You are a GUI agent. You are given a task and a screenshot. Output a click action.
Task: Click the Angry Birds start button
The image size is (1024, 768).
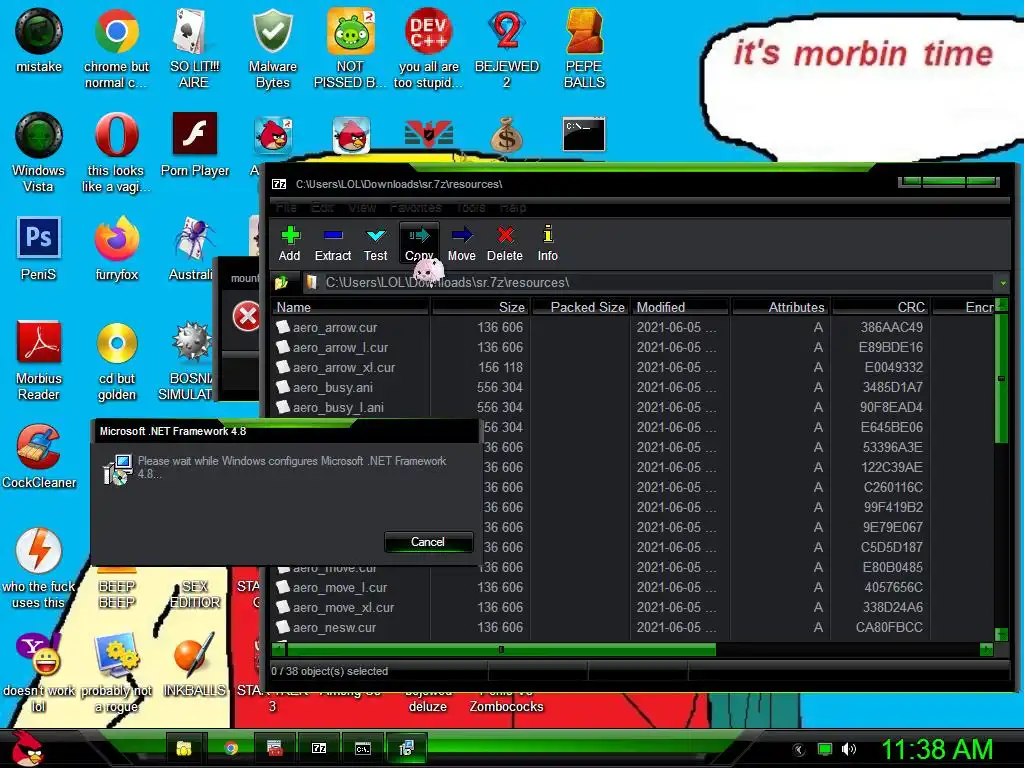pyautogui.click(x=27, y=748)
